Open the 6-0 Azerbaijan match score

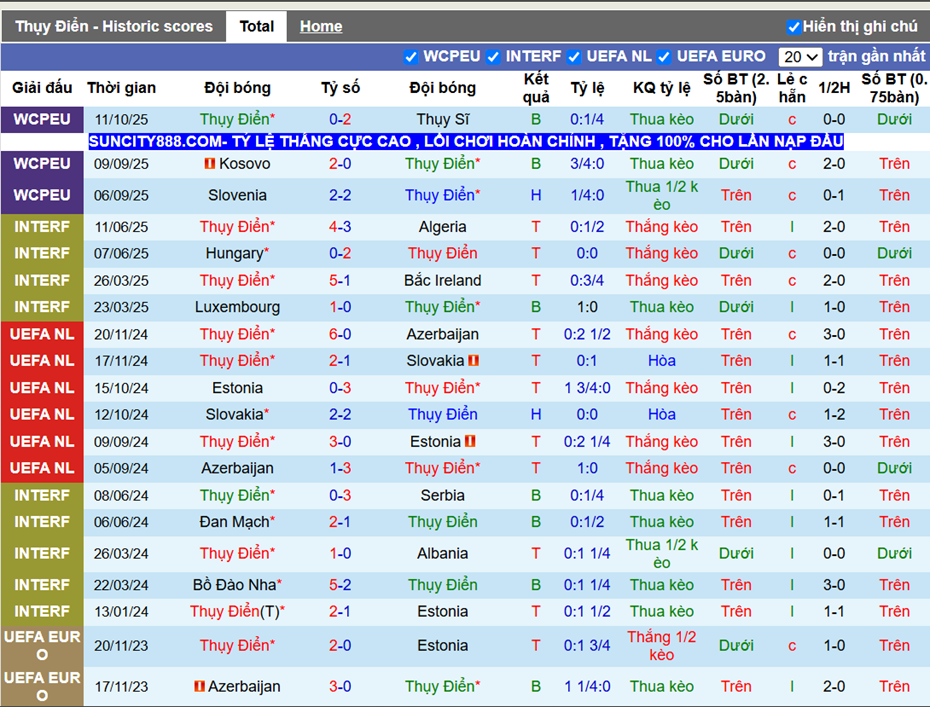[340, 334]
